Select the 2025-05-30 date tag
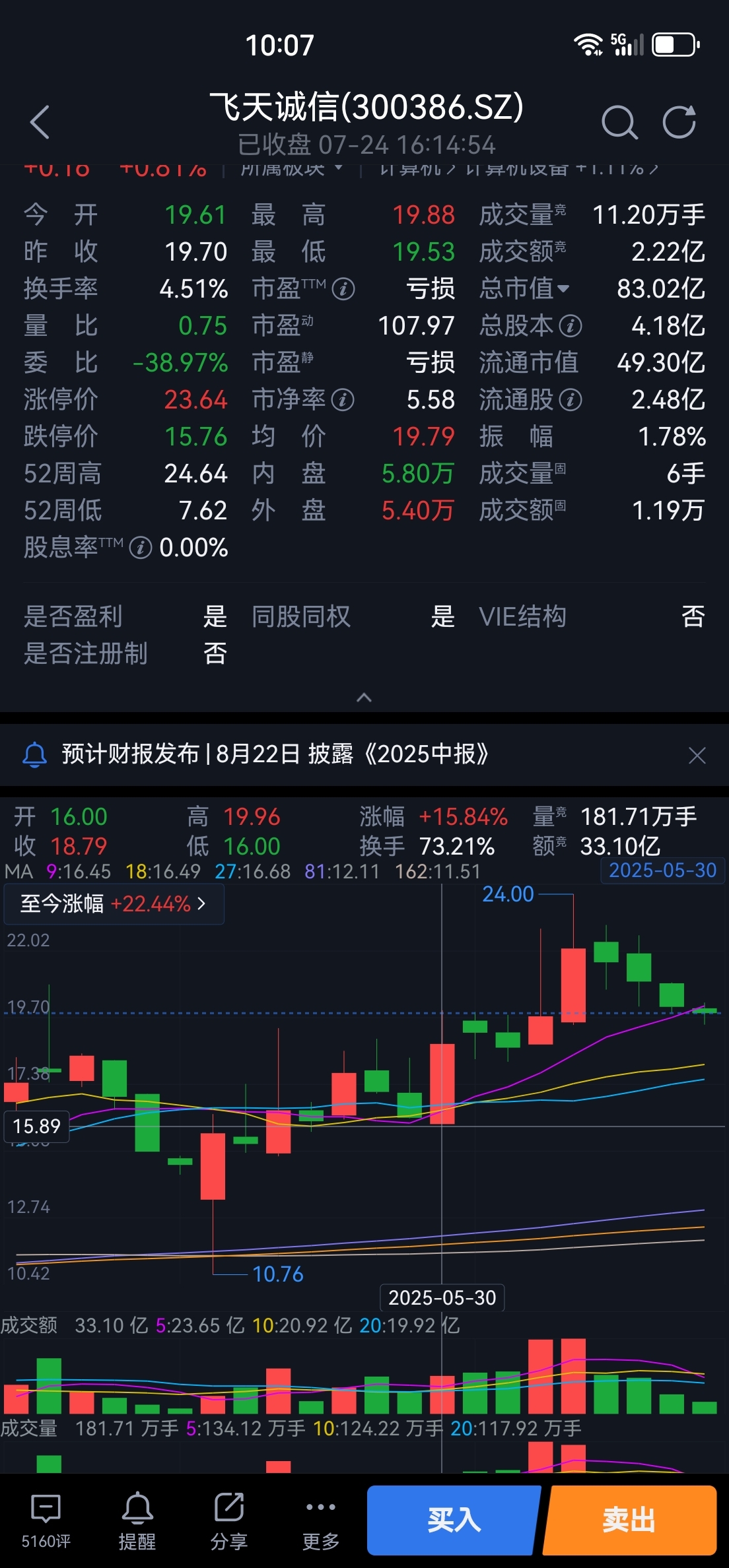Screen dimensions: 729x1568 (662, 870)
